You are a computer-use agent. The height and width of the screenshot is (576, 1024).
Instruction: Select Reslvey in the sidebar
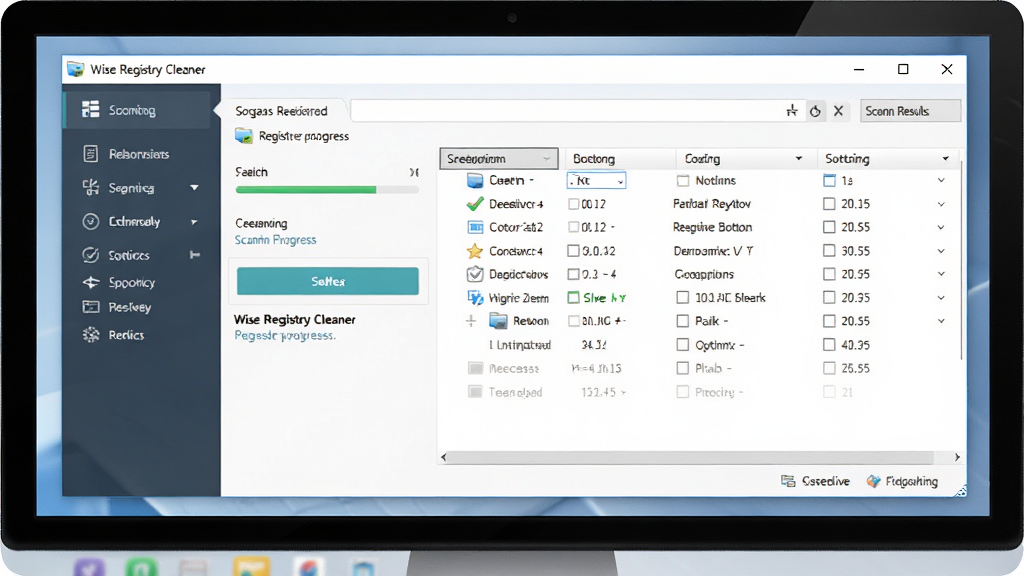pos(129,307)
